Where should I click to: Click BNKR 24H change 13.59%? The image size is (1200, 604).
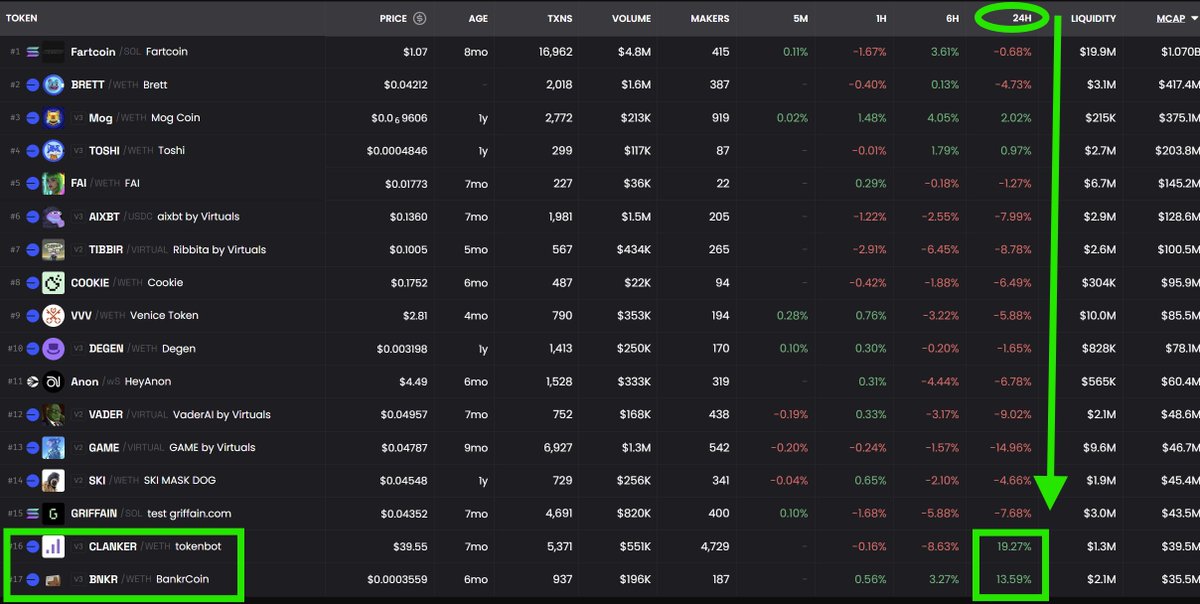tap(1014, 580)
